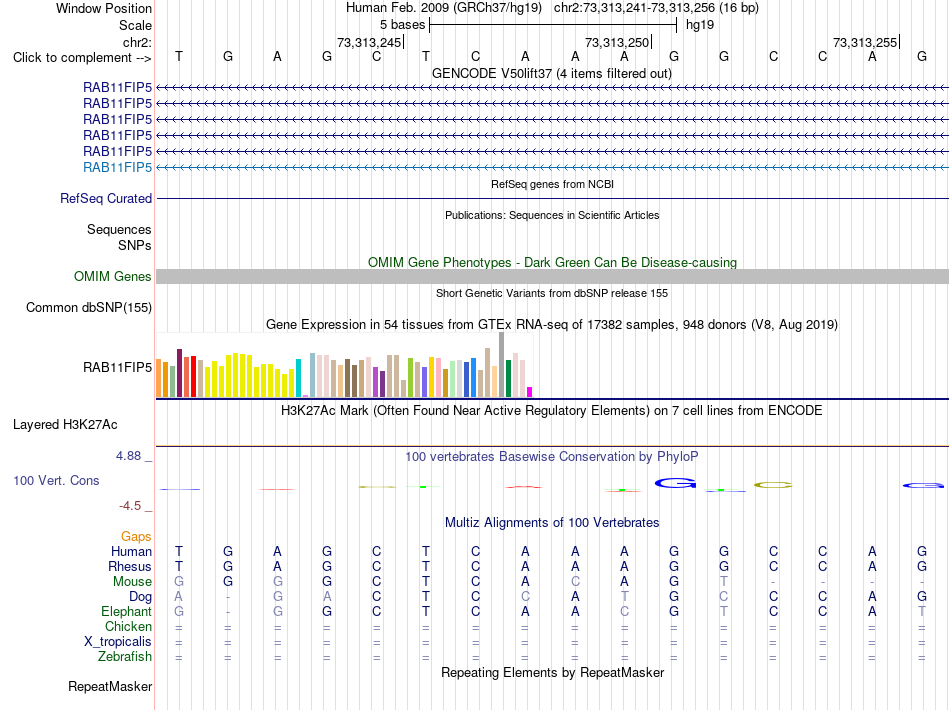The image size is (950, 710).
Task: Click the cyan bar in GTEx chart
Action: click(298, 378)
